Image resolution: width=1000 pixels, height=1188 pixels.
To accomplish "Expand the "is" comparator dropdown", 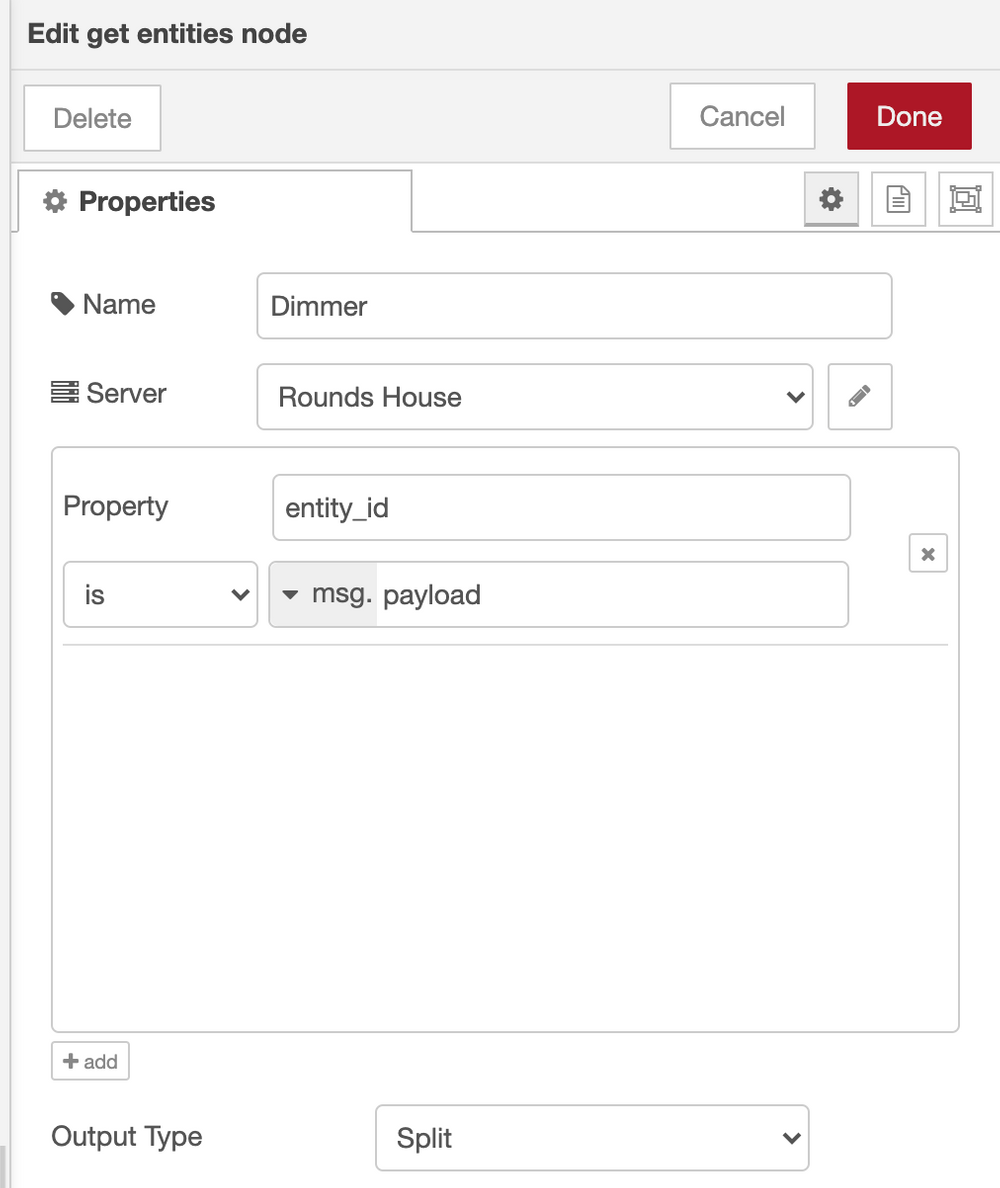I will point(160,595).
